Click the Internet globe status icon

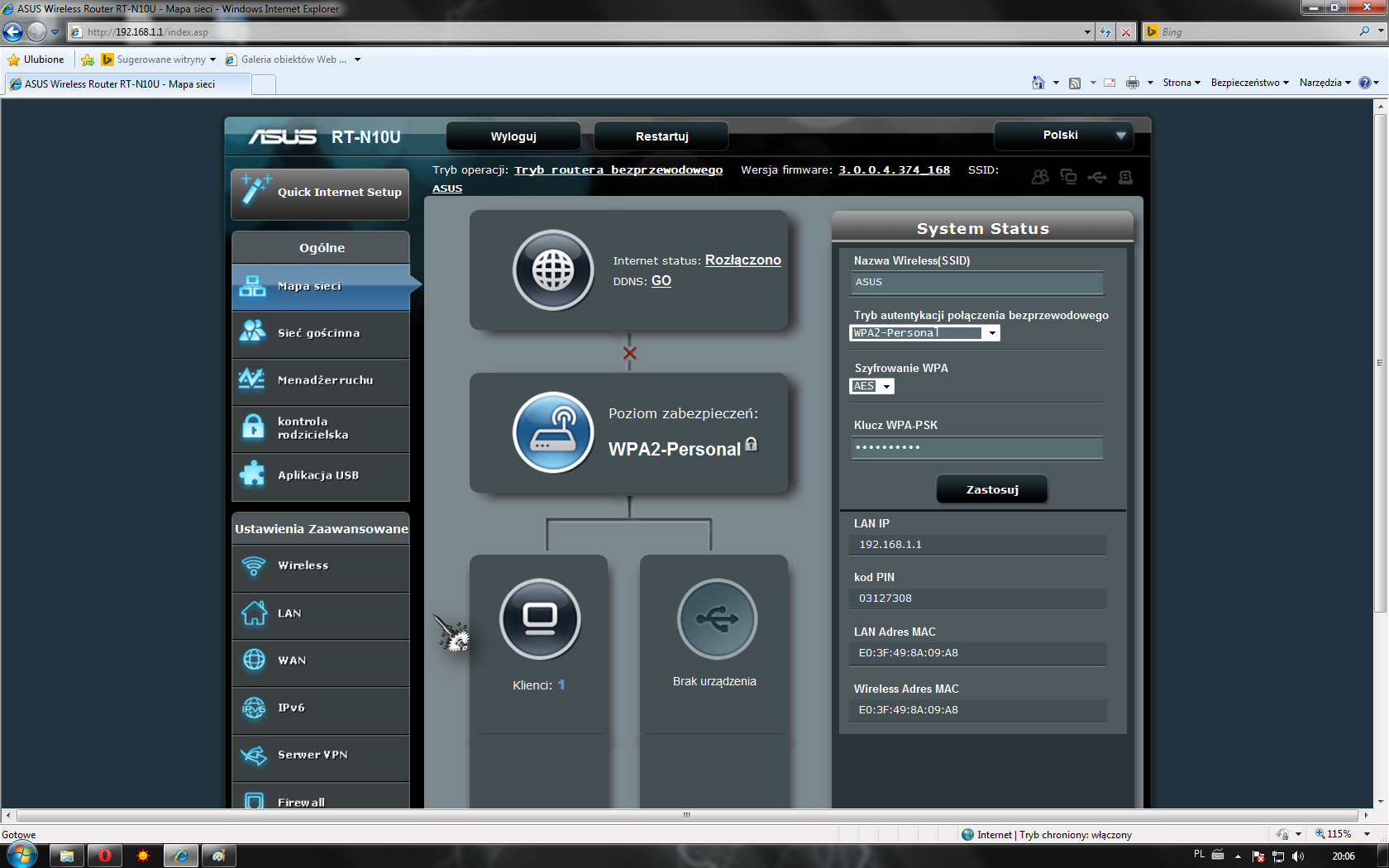point(553,269)
